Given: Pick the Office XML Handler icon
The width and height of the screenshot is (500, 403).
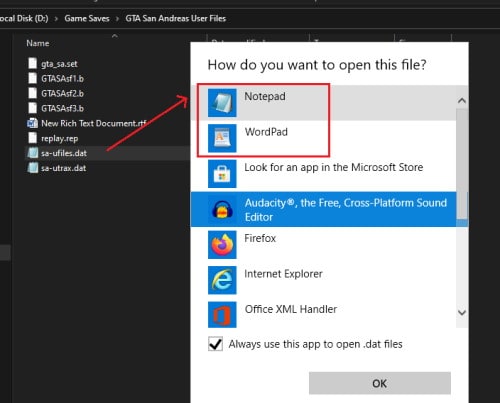Looking at the screenshot, I should [x=222, y=315].
